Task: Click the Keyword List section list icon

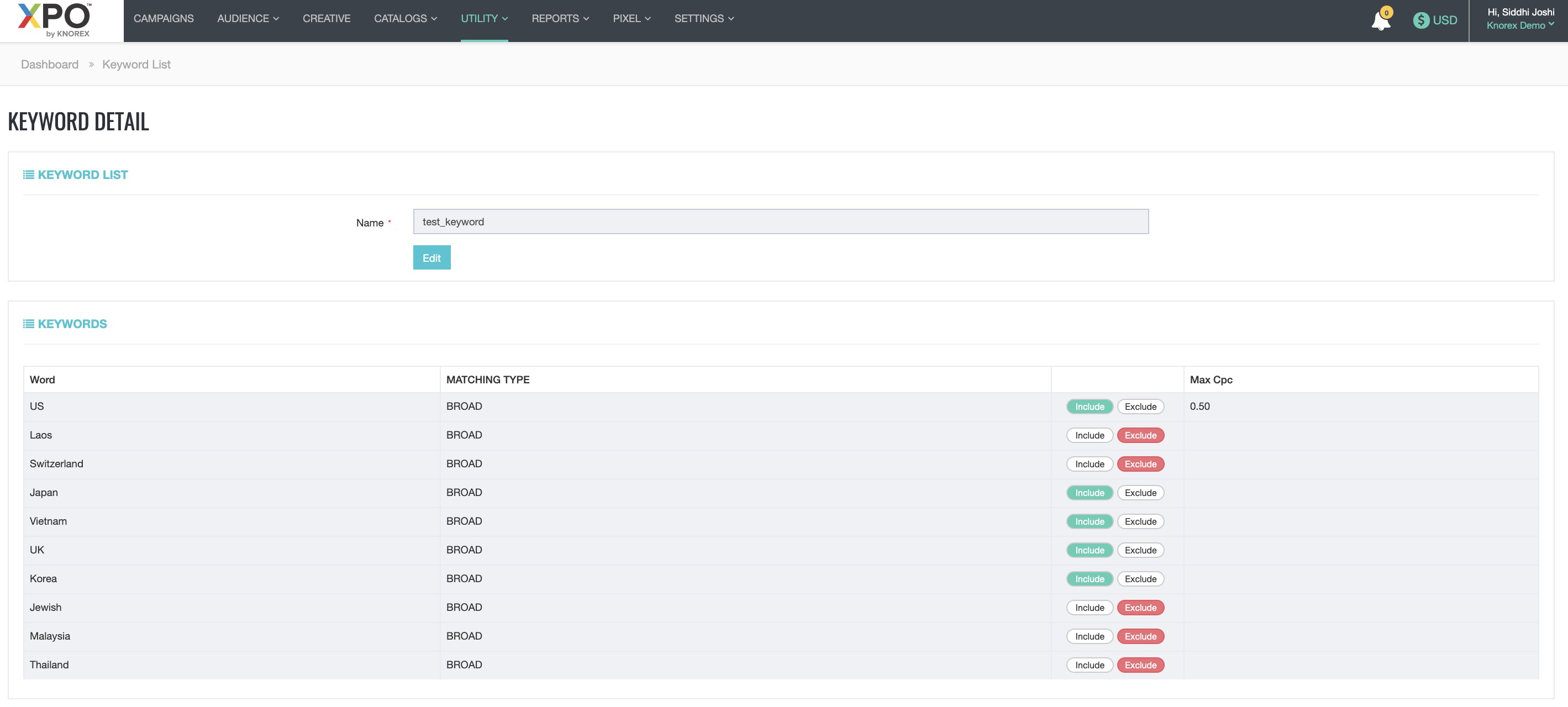Action: point(29,175)
